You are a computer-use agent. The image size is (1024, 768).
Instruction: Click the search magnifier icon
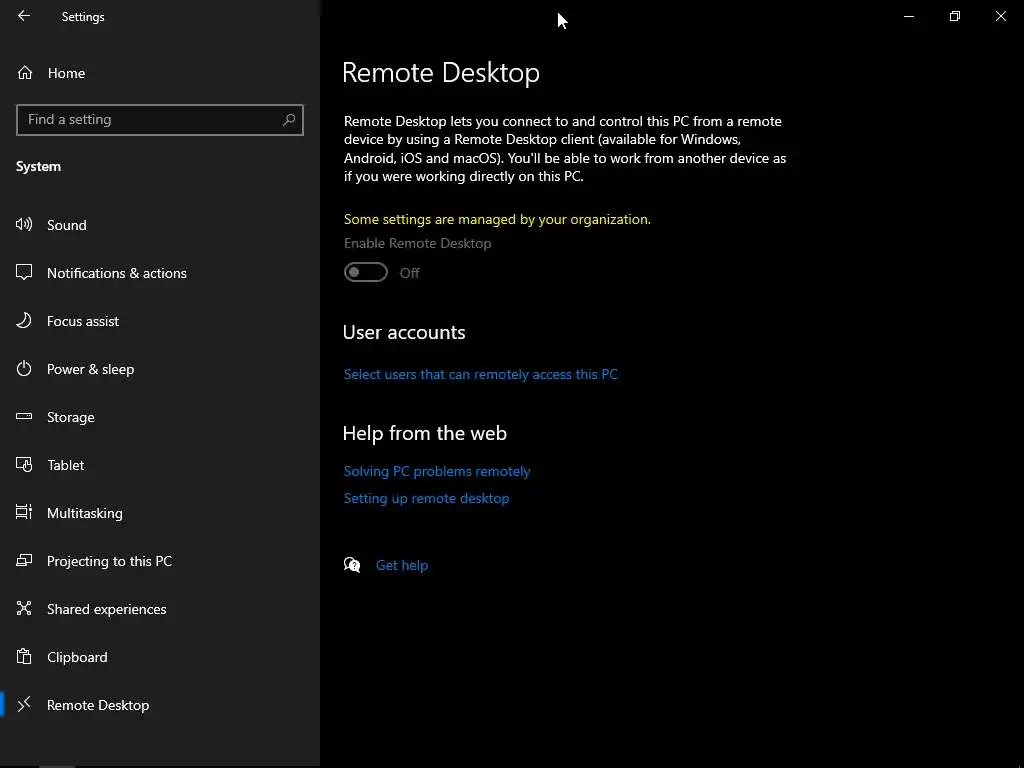point(289,120)
